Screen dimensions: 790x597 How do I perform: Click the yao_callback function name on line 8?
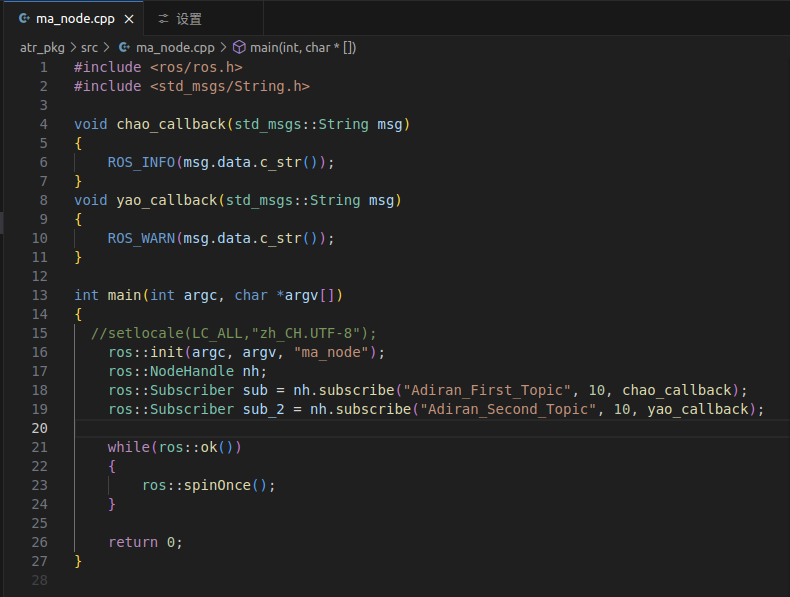(167, 201)
